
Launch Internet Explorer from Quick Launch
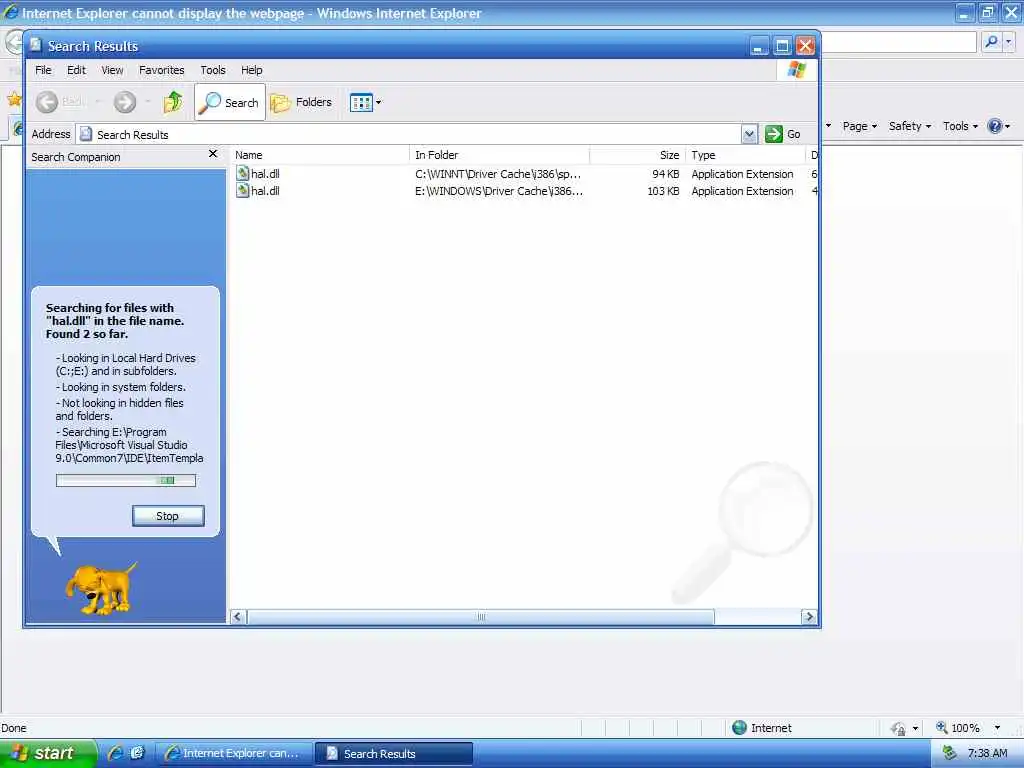pos(116,753)
